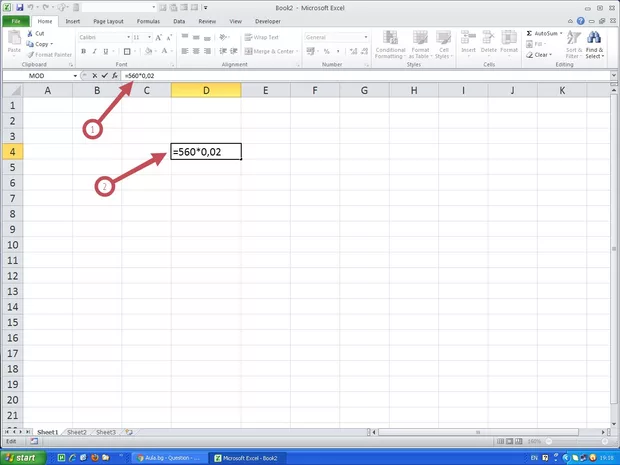Click the Orientation text icon
The width and height of the screenshot is (620, 465).
click(223, 37)
